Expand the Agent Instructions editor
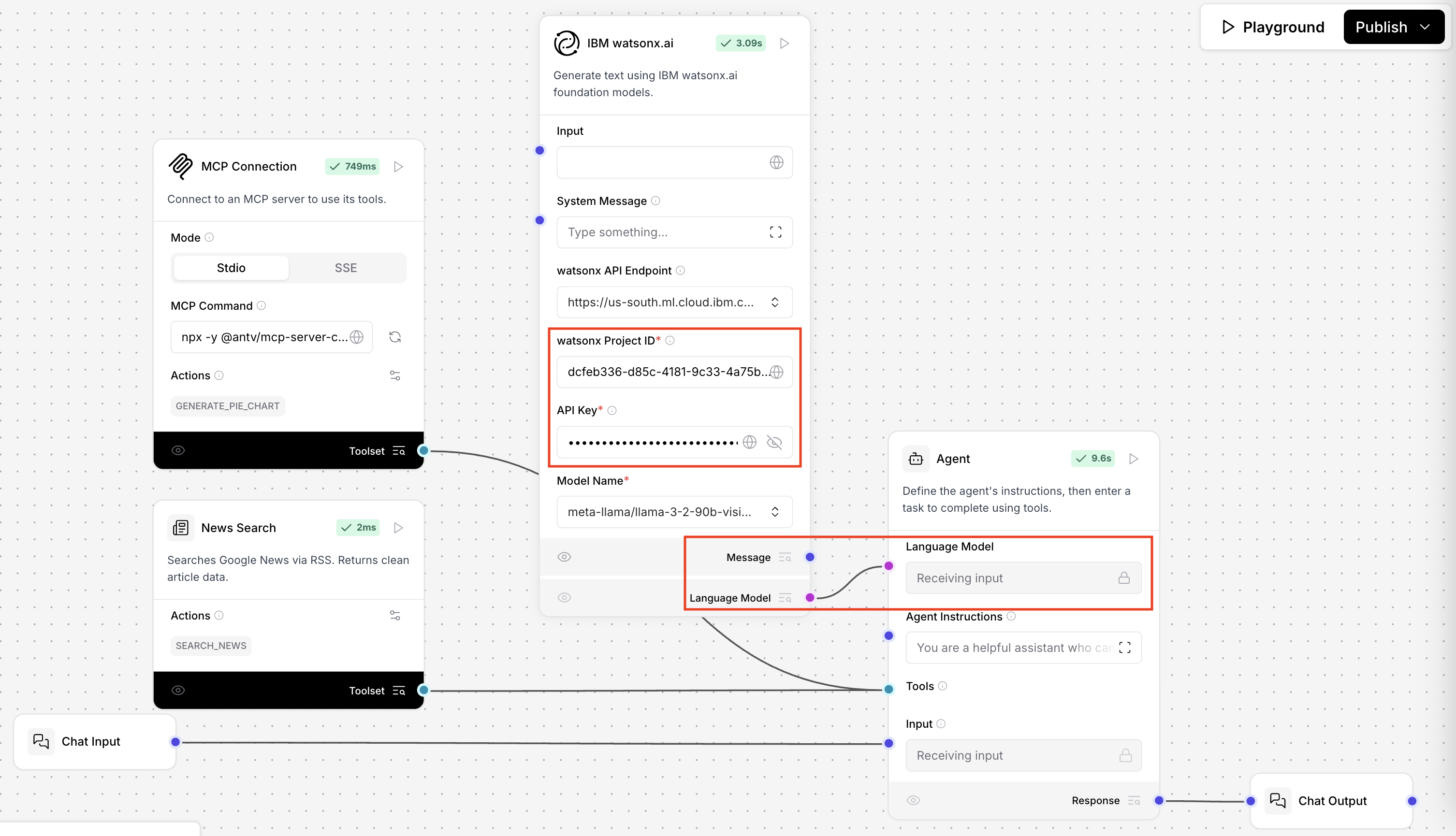The width and height of the screenshot is (1456, 836). [1124, 648]
